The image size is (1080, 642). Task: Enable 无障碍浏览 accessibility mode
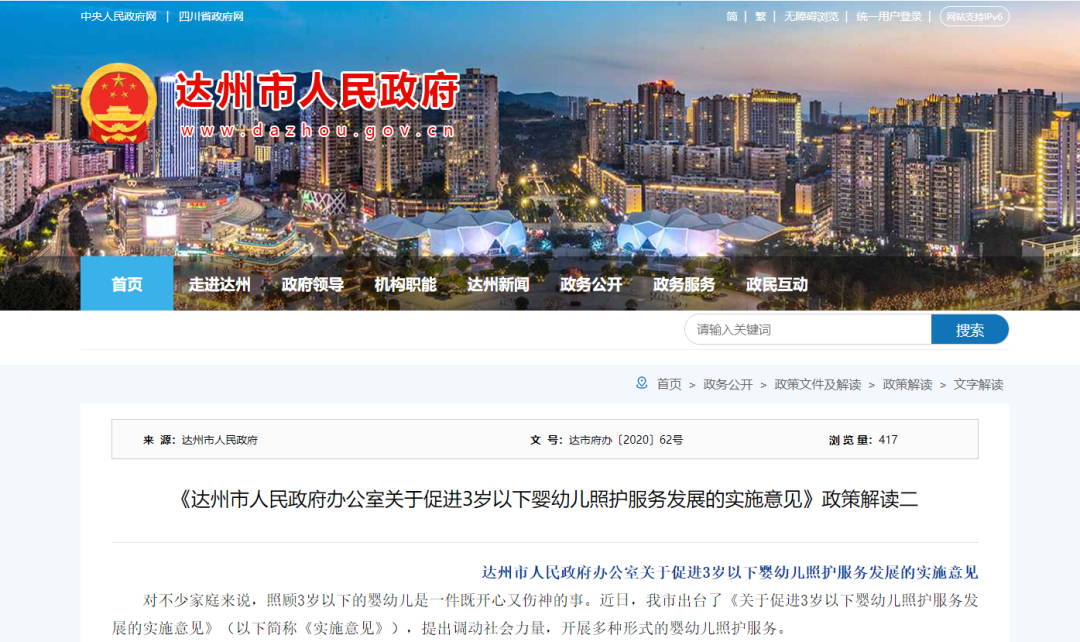pyautogui.click(x=811, y=17)
